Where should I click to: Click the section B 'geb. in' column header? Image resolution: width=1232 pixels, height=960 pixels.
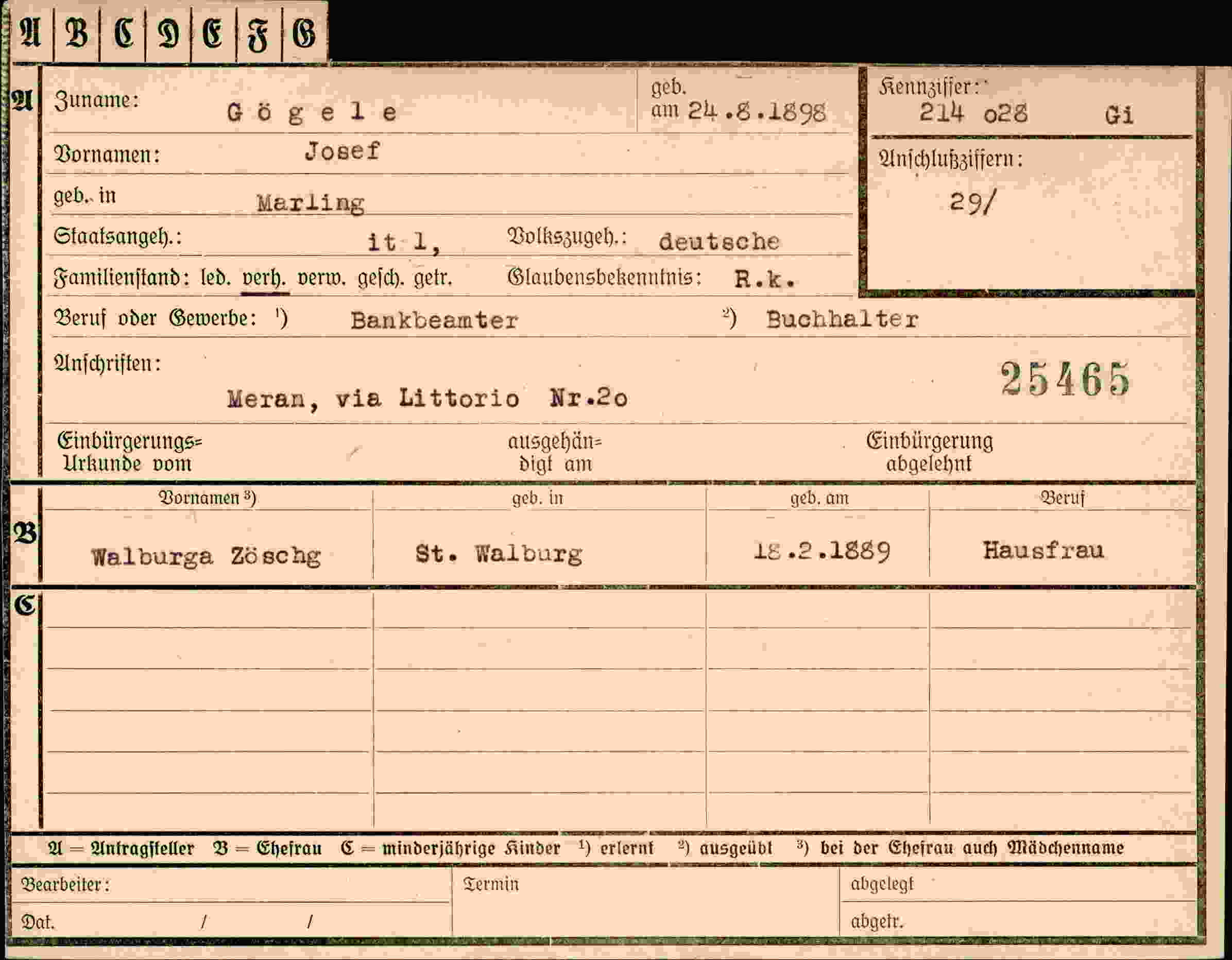pos(538,499)
